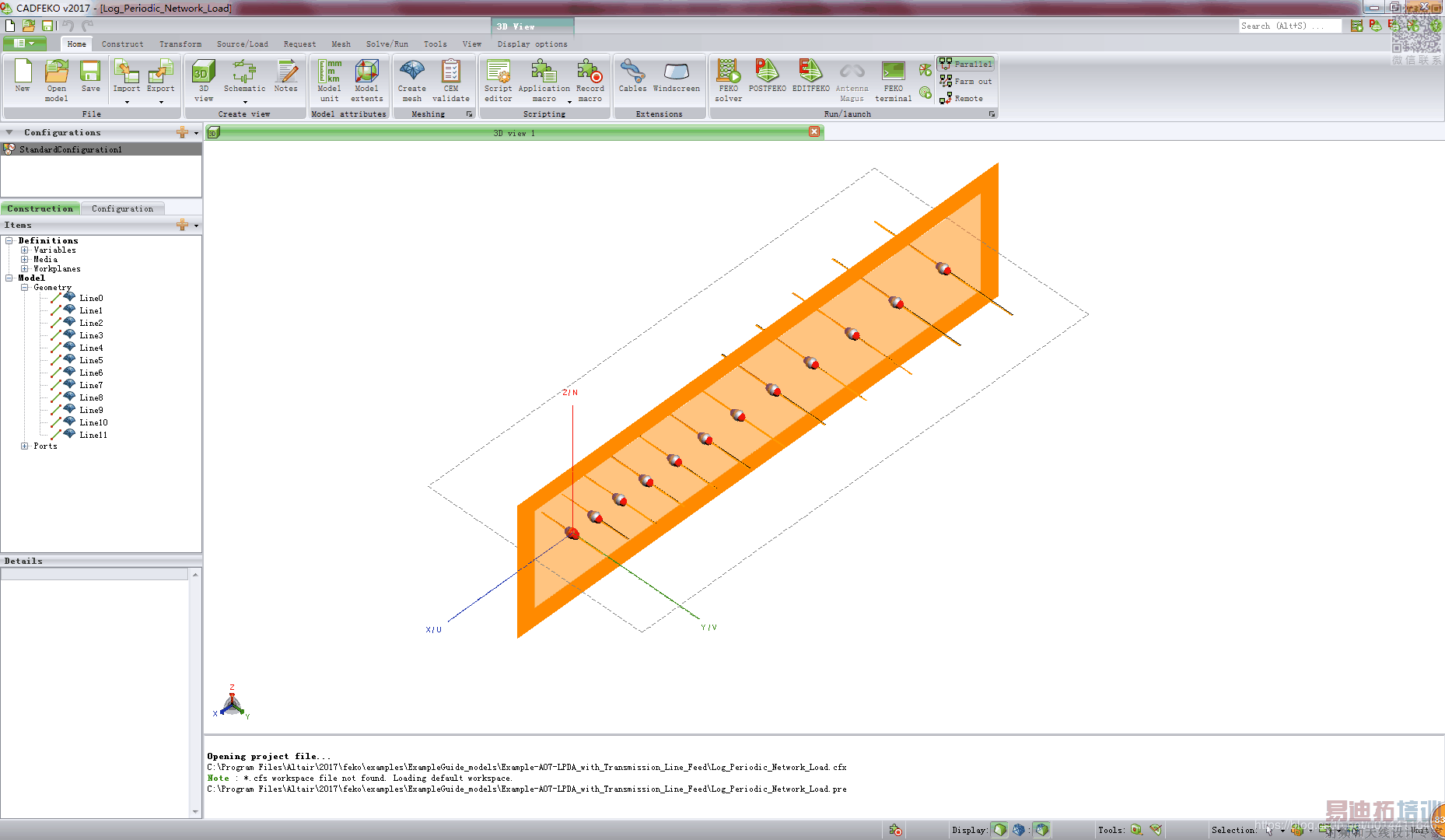Expand the Ports tree node
This screenshot has height=840, width=1445.
(x=25, y=446)
